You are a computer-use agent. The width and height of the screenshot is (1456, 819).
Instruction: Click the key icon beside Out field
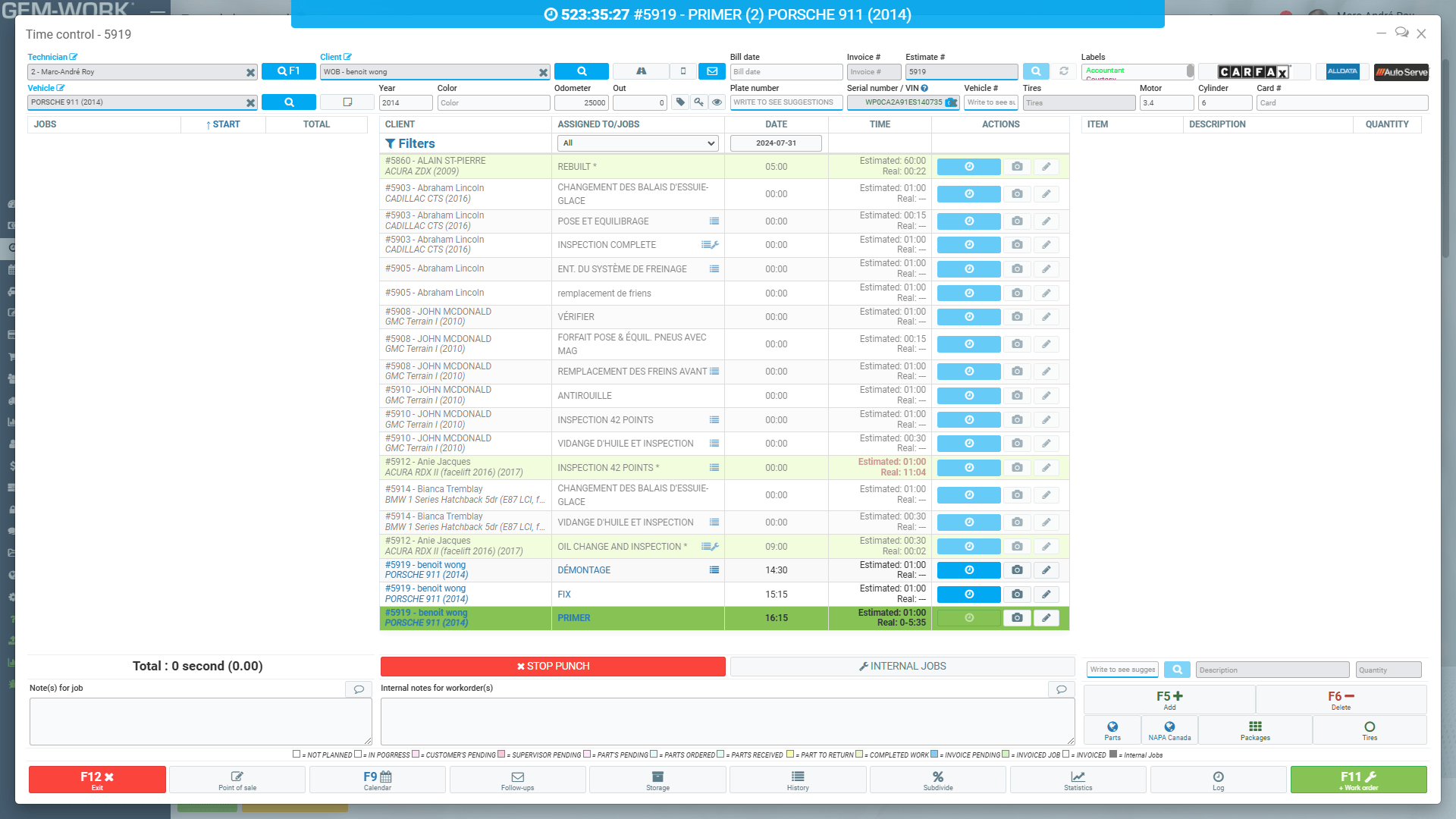698,102
